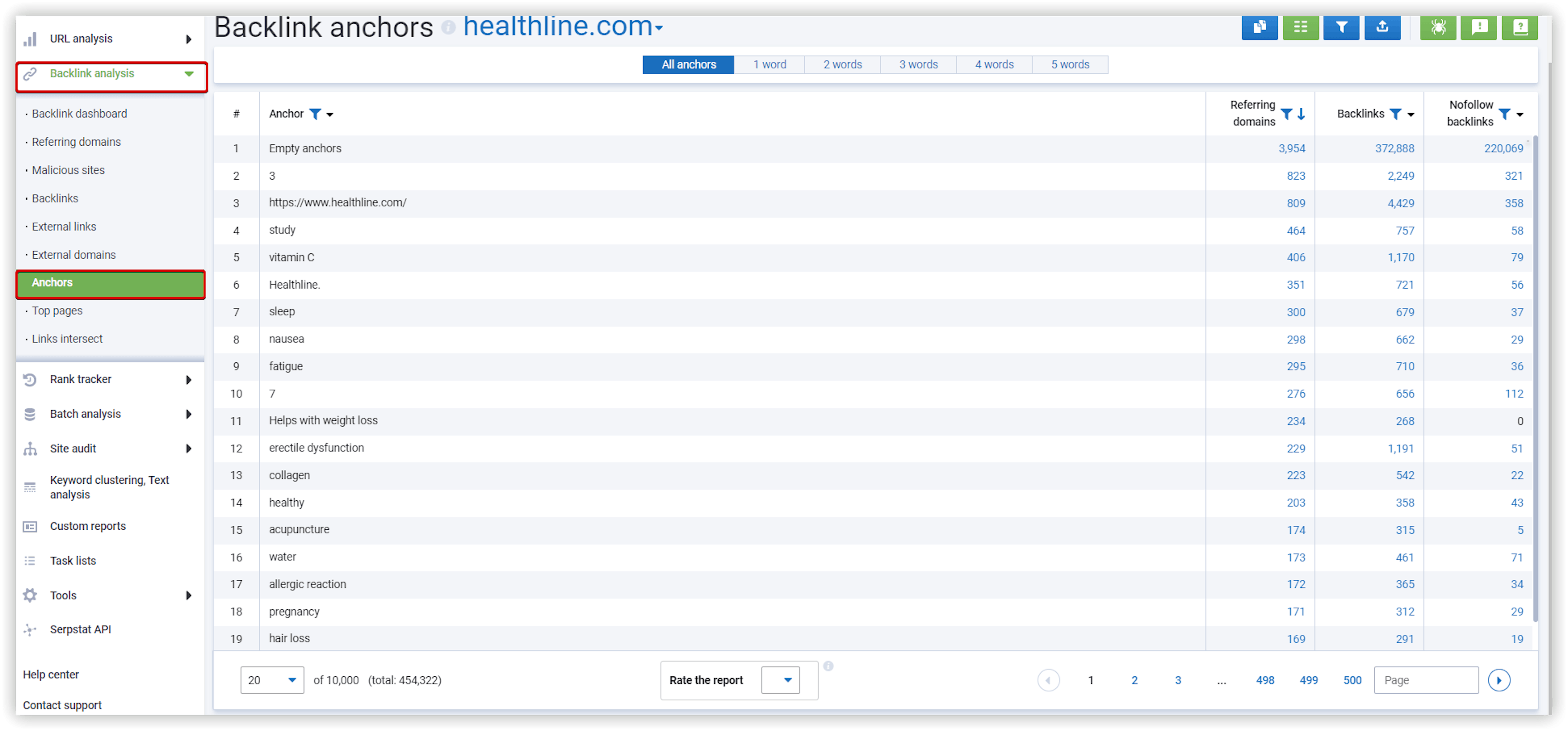Open the rows per page dropdown showing 20
The height and width of the screenshot is (731, 1568).
click(x=272, y=680)
